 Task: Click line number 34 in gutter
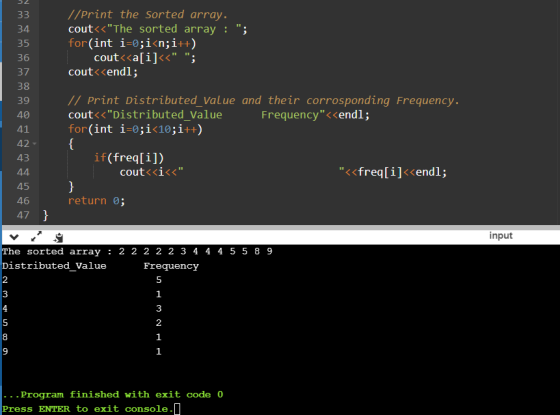tap(24, 29)
